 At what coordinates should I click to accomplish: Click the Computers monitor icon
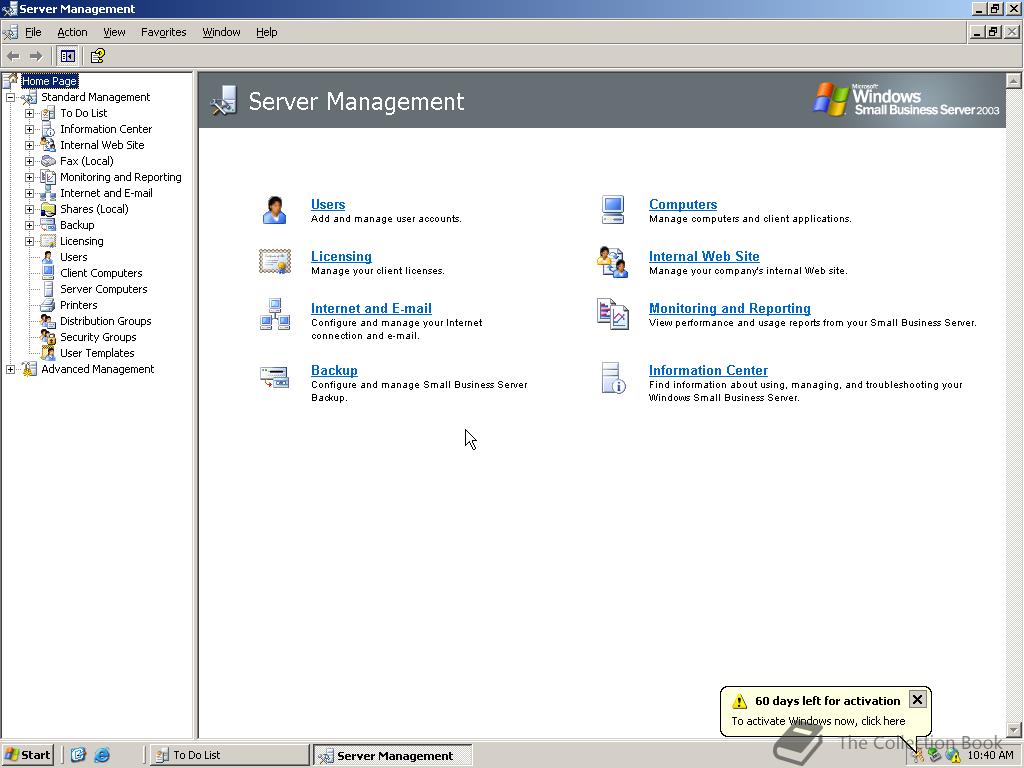click(x=613, y=210)
